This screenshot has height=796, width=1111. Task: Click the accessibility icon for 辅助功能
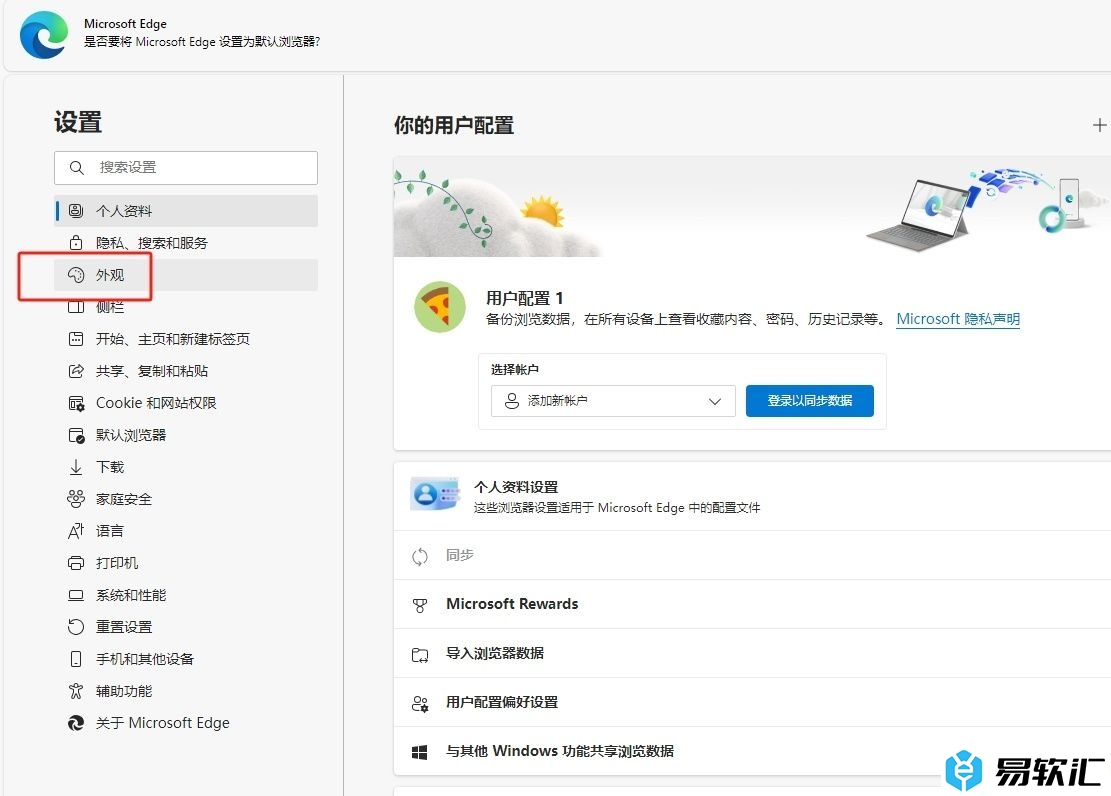tap(76, 691)
